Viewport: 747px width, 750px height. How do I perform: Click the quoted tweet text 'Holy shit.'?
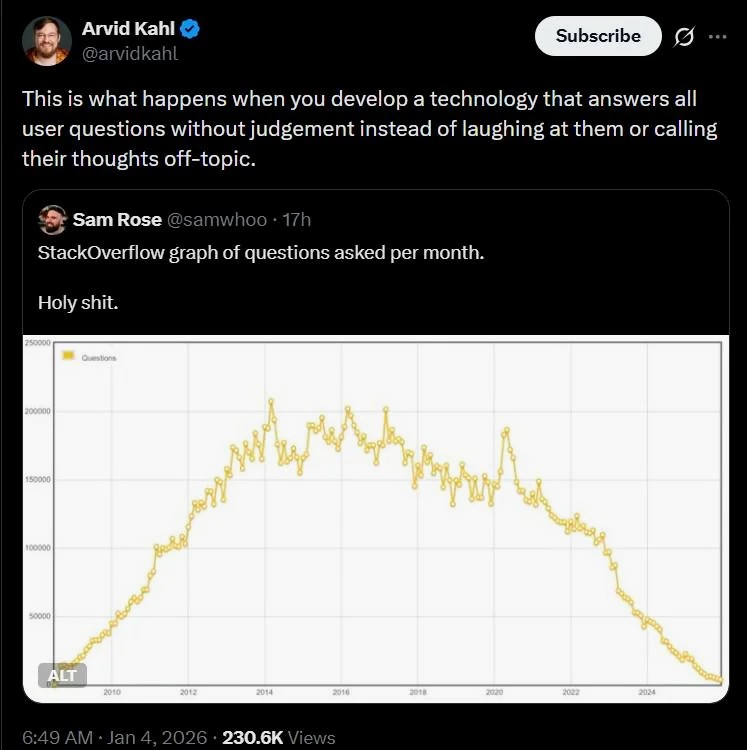click(x=78, y=301)
